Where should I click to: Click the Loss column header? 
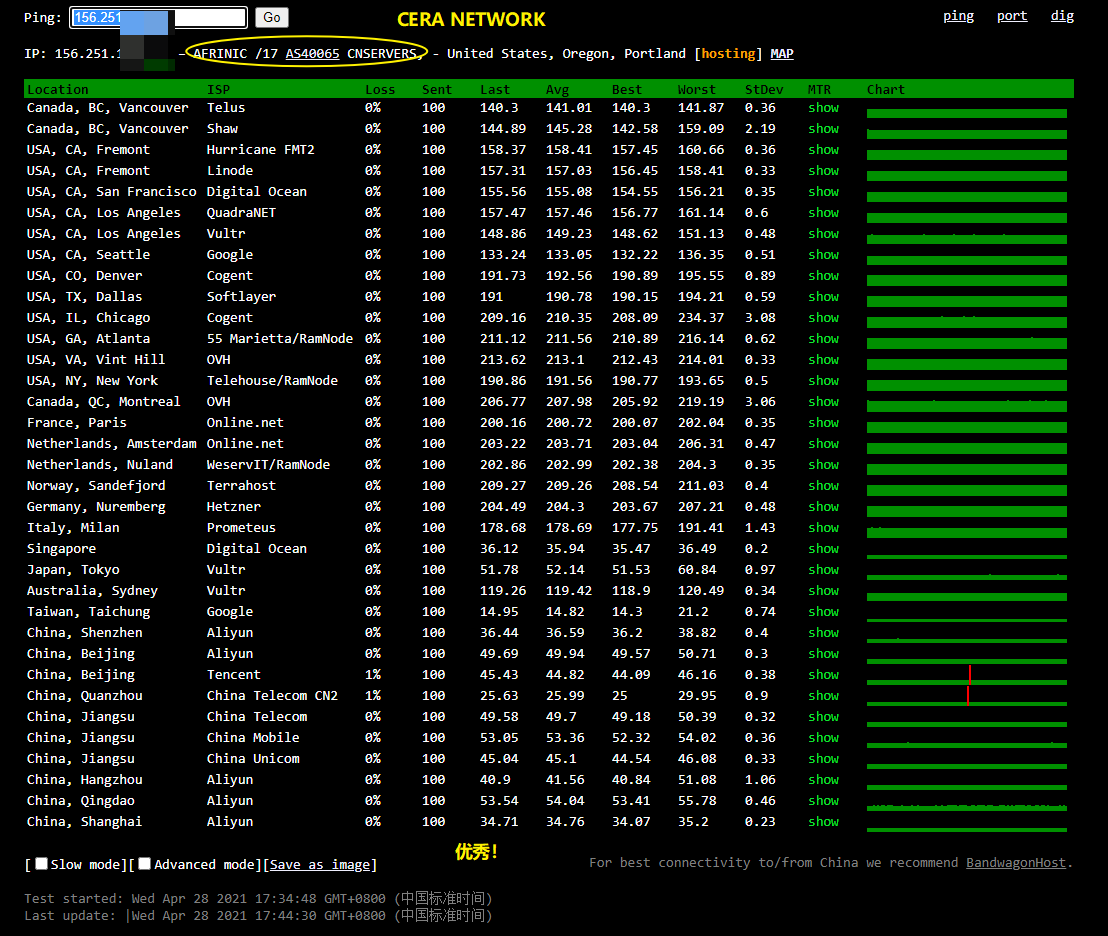point(379,90)
